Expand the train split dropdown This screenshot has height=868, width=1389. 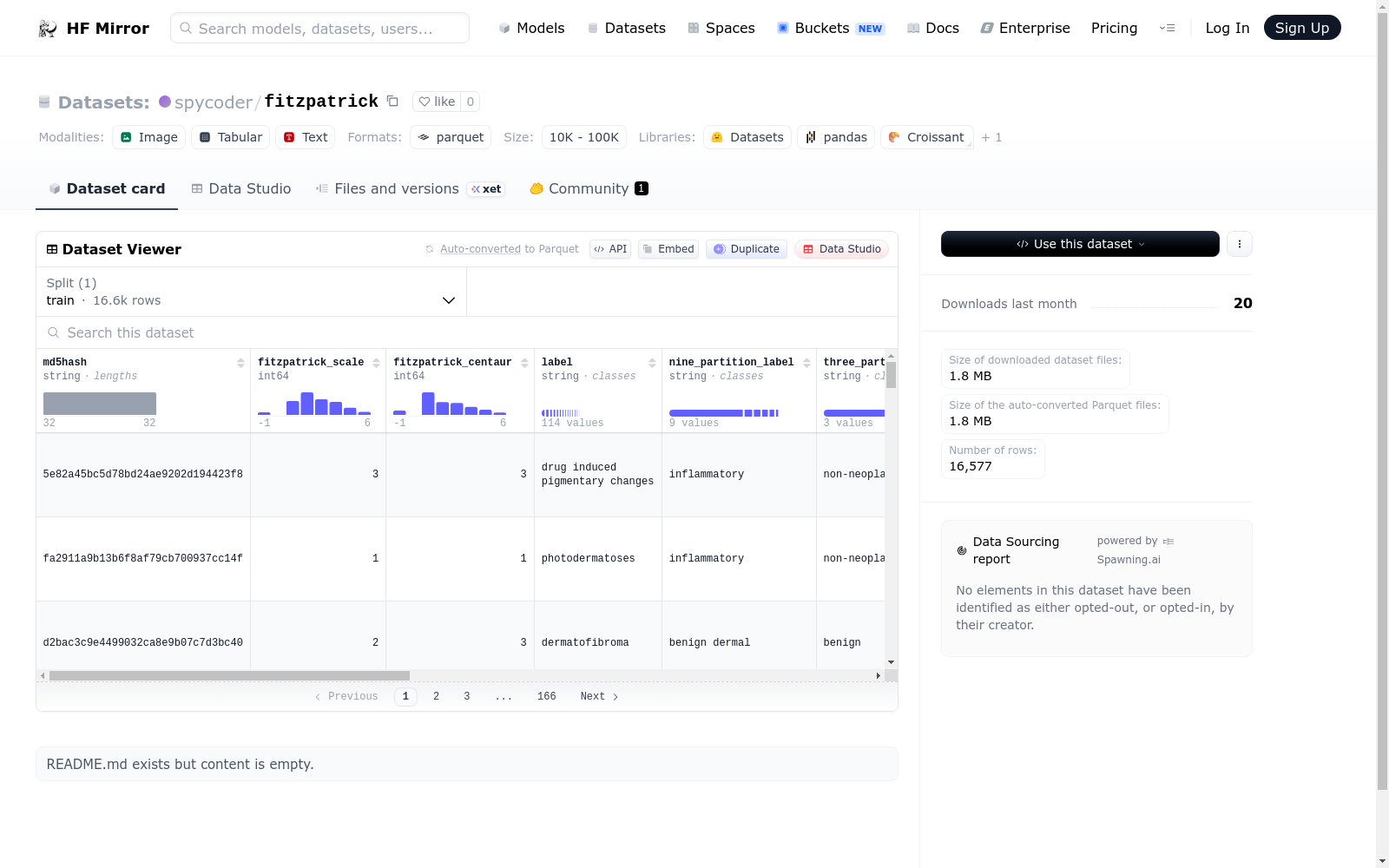click(x=252, y=292)
